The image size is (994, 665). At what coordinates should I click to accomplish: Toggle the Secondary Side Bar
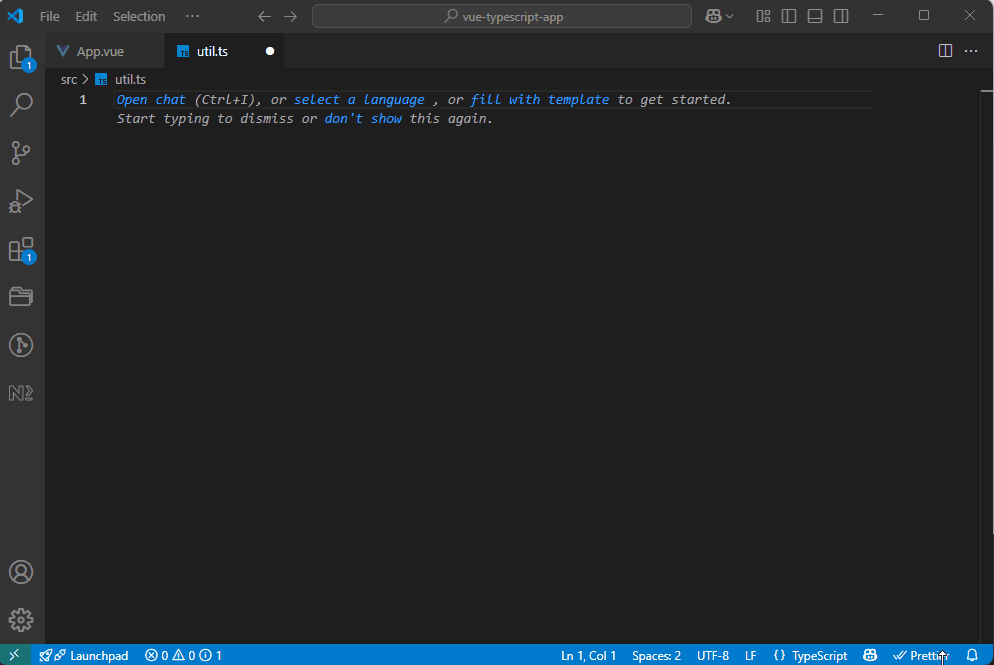tap(840, 16)
